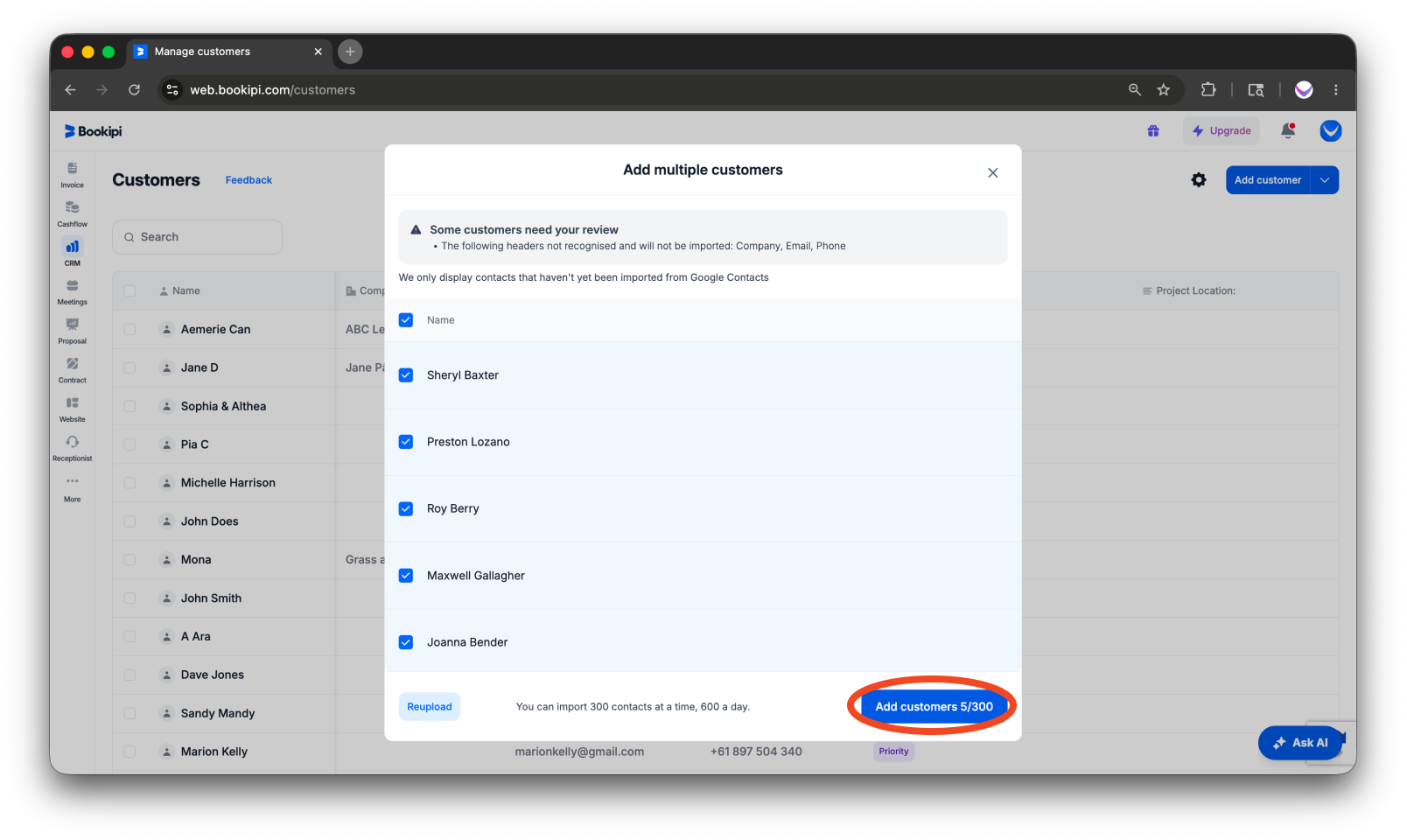Go back in browser history
The width and height of the screenshot is (1407, 840).
click(71, 89)
